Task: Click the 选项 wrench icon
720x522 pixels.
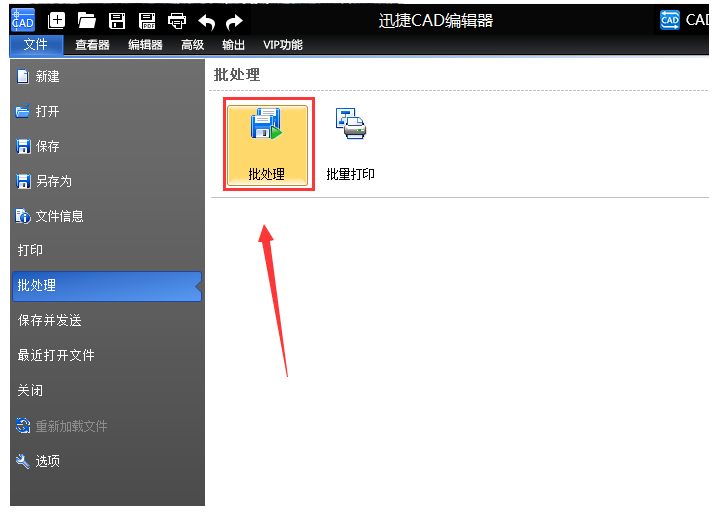Action: click(x=22, y=461)
